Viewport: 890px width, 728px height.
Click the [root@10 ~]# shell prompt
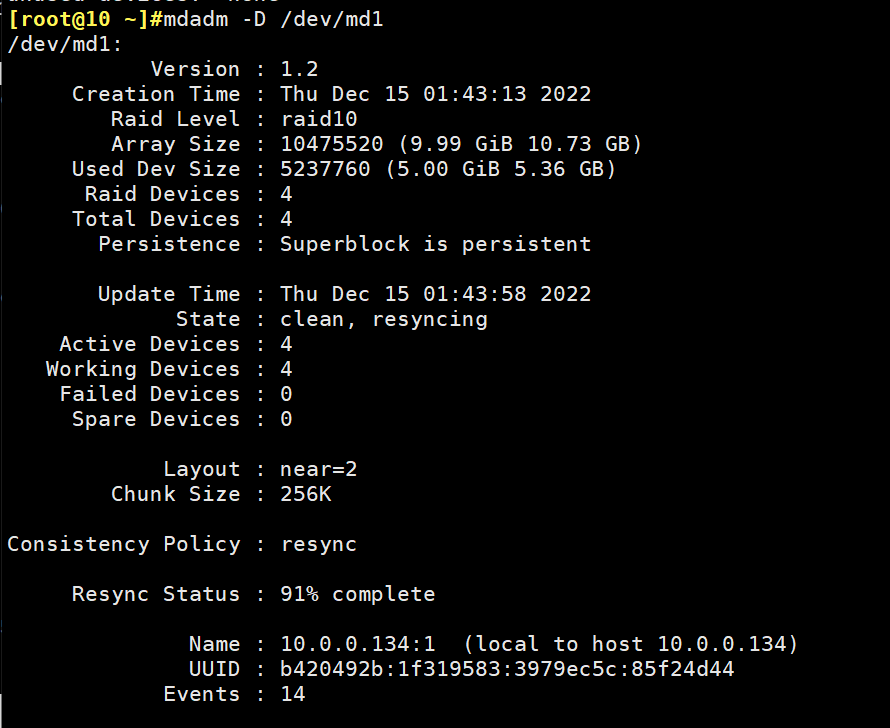click(78, 20)
